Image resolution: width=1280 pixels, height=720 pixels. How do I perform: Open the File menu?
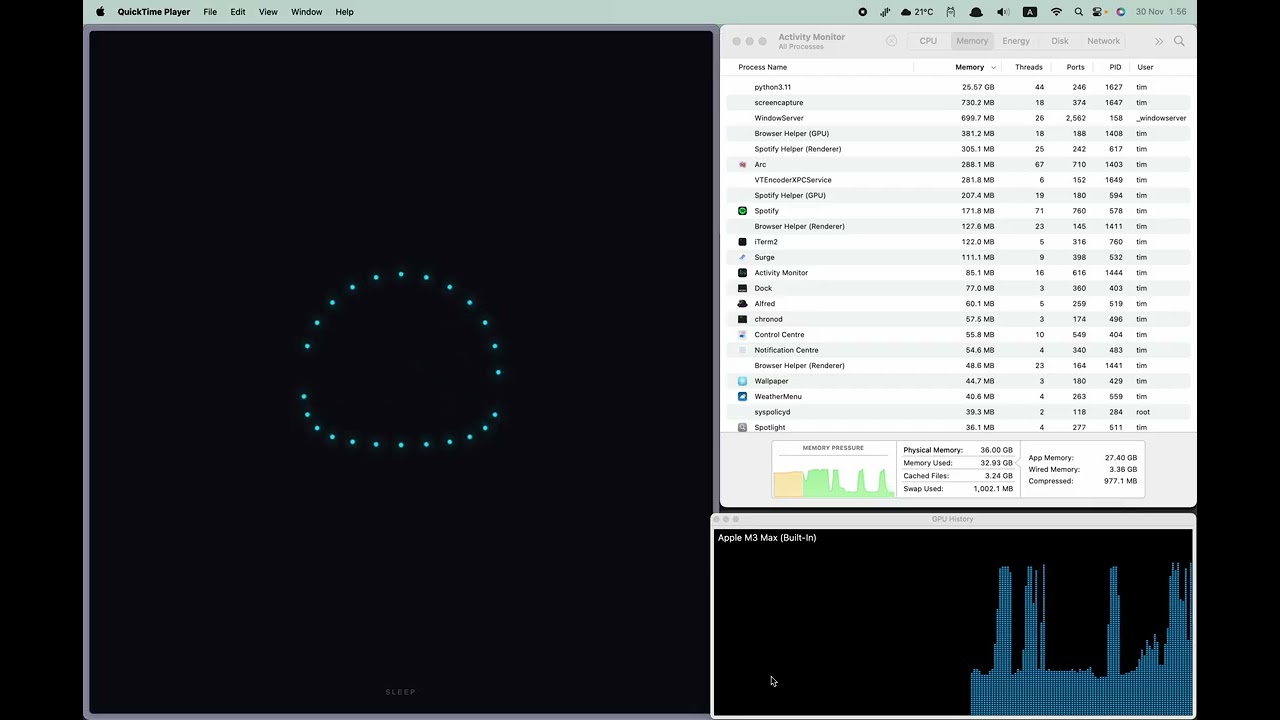(x=210, y=12)
